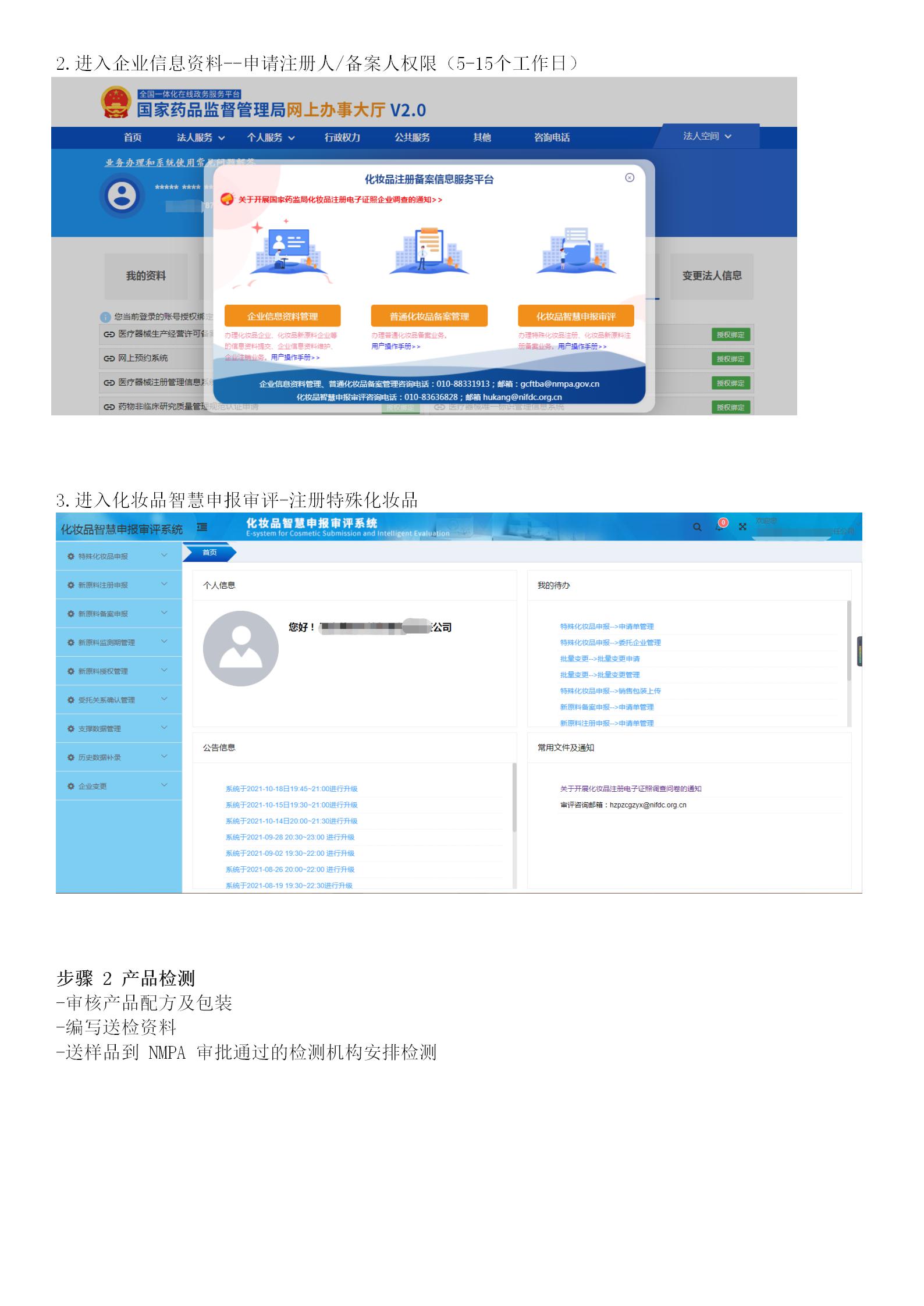The width and height of the screenshot is (924, 1306).
Task: Click the gray user avatar in 个人信息
Action: point(240,648)
